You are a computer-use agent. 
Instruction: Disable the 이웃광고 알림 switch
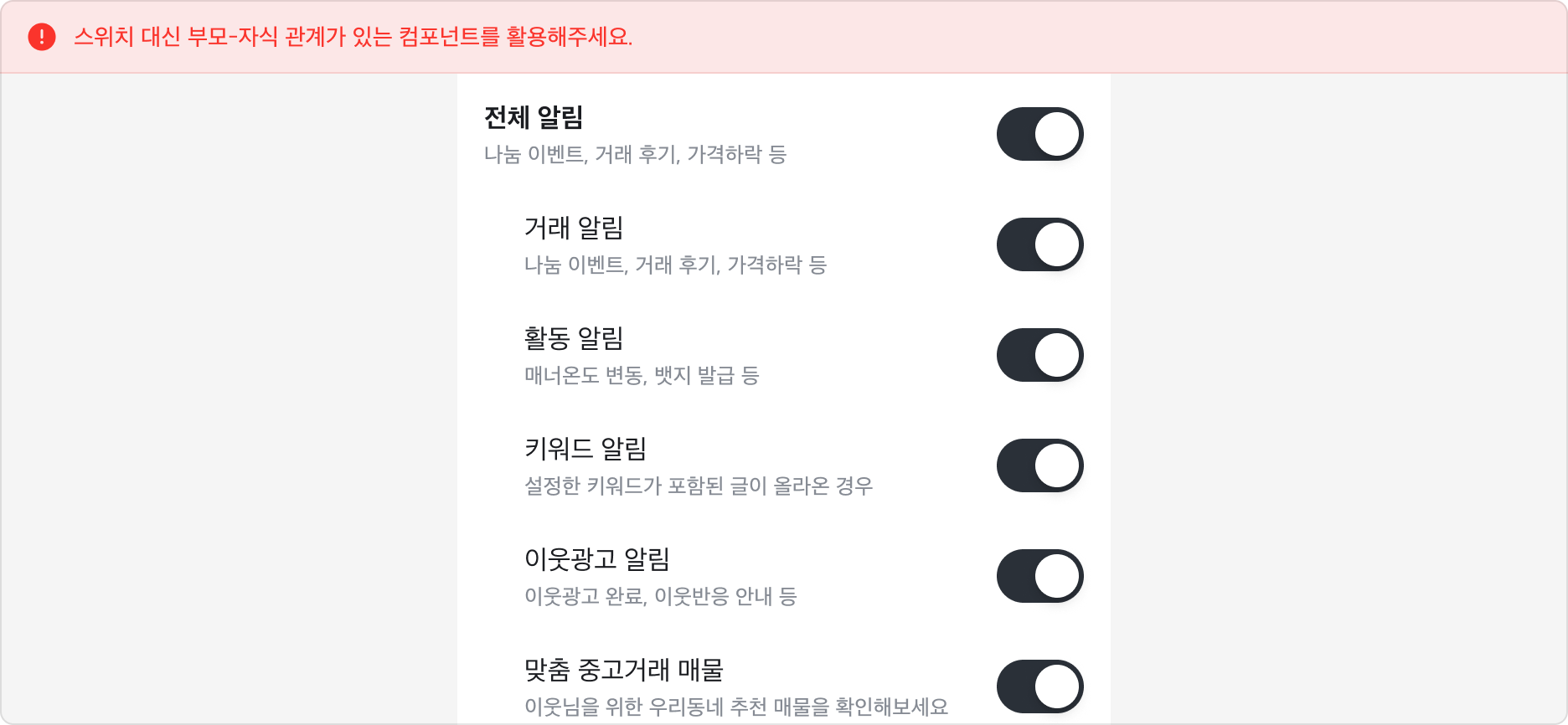coord(1039,575)
